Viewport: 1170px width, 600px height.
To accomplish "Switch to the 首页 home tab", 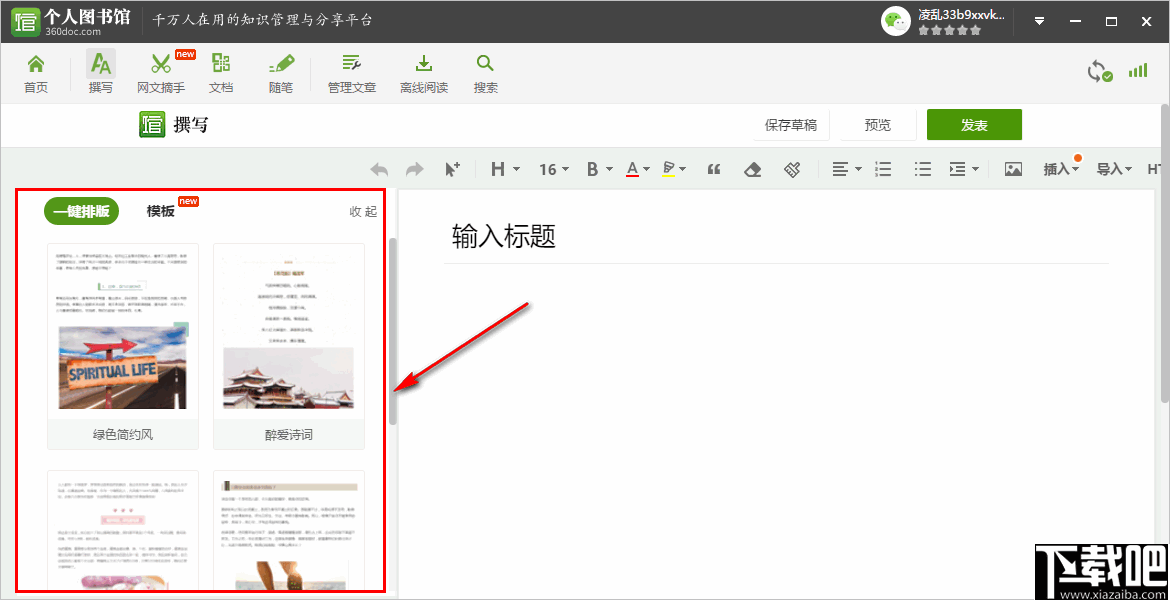I will 36,72.
